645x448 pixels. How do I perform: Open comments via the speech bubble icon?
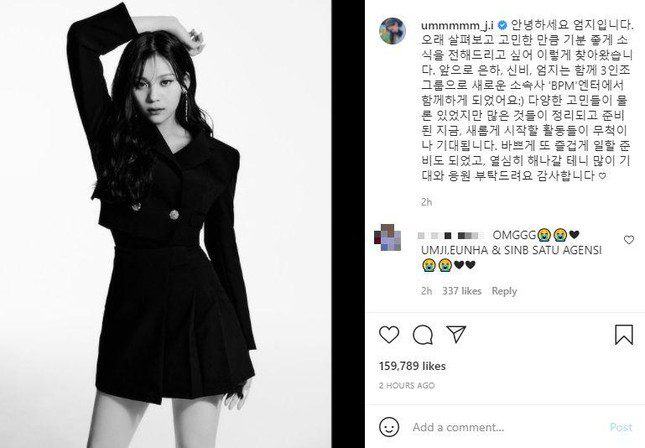[x=423, y=334]
